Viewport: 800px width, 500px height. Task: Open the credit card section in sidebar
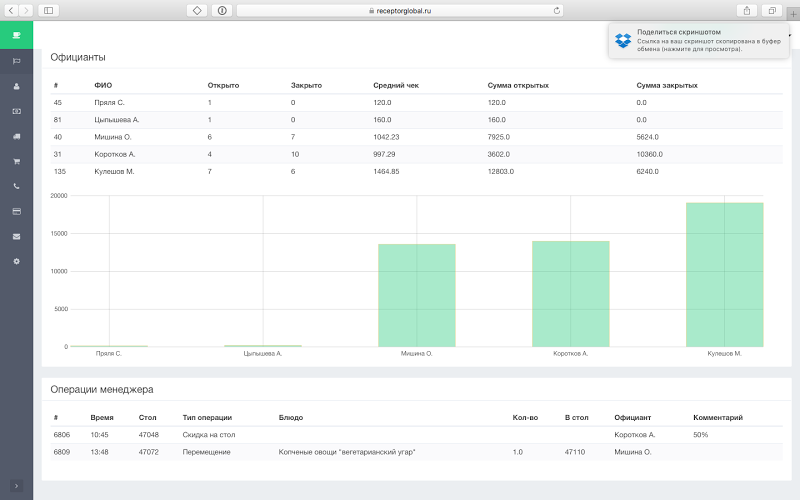pos(16,211)
